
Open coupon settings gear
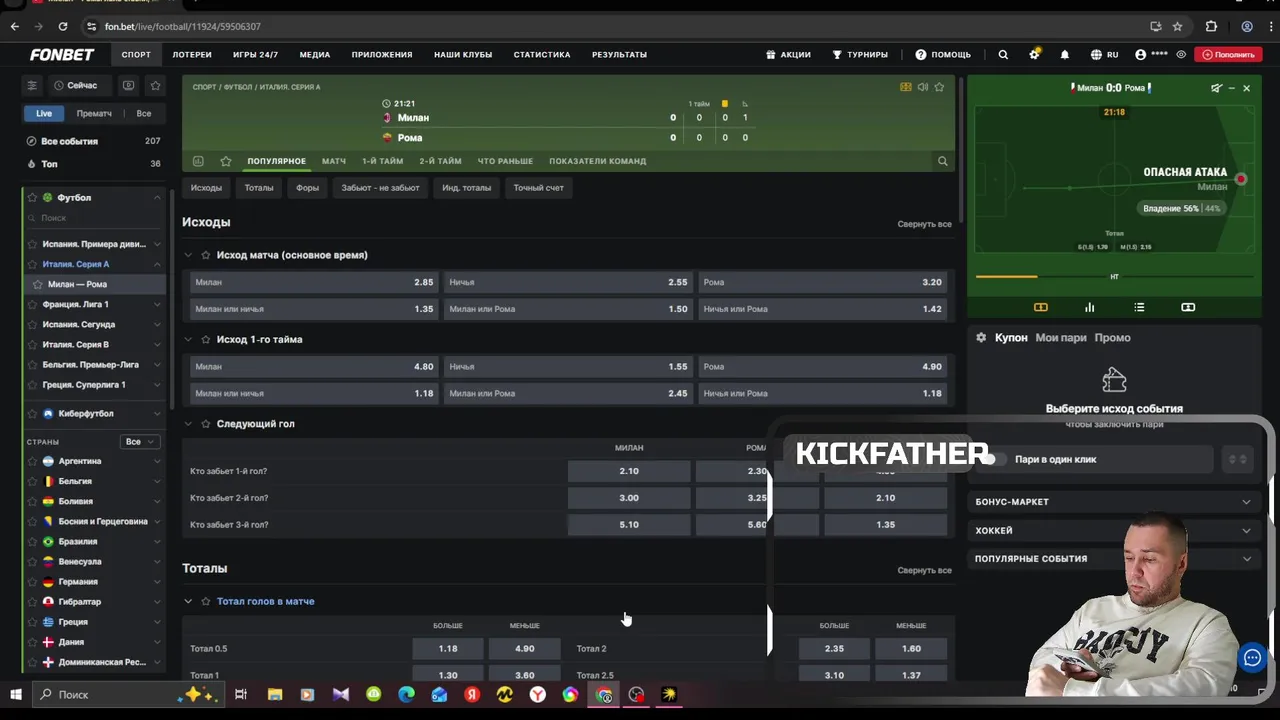click(x=981, y=338)
